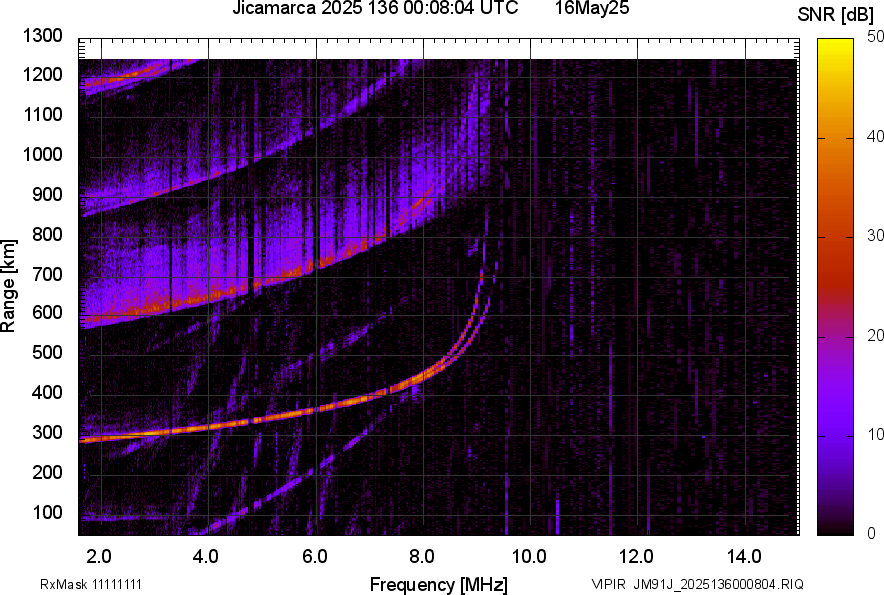Image resolution: width=884 pixels, height=595 pixels.
Task: Click the range tick label '300'
Action: (x=47, y=433)
